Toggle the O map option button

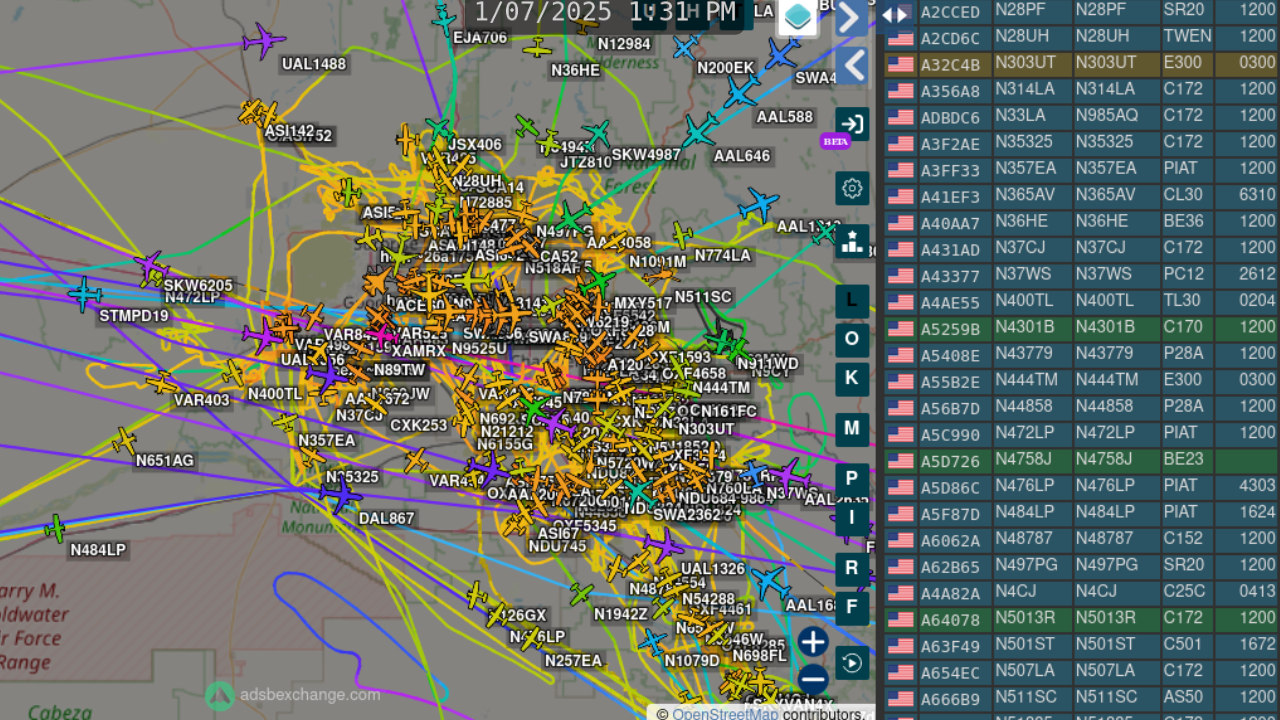[852, 339]
